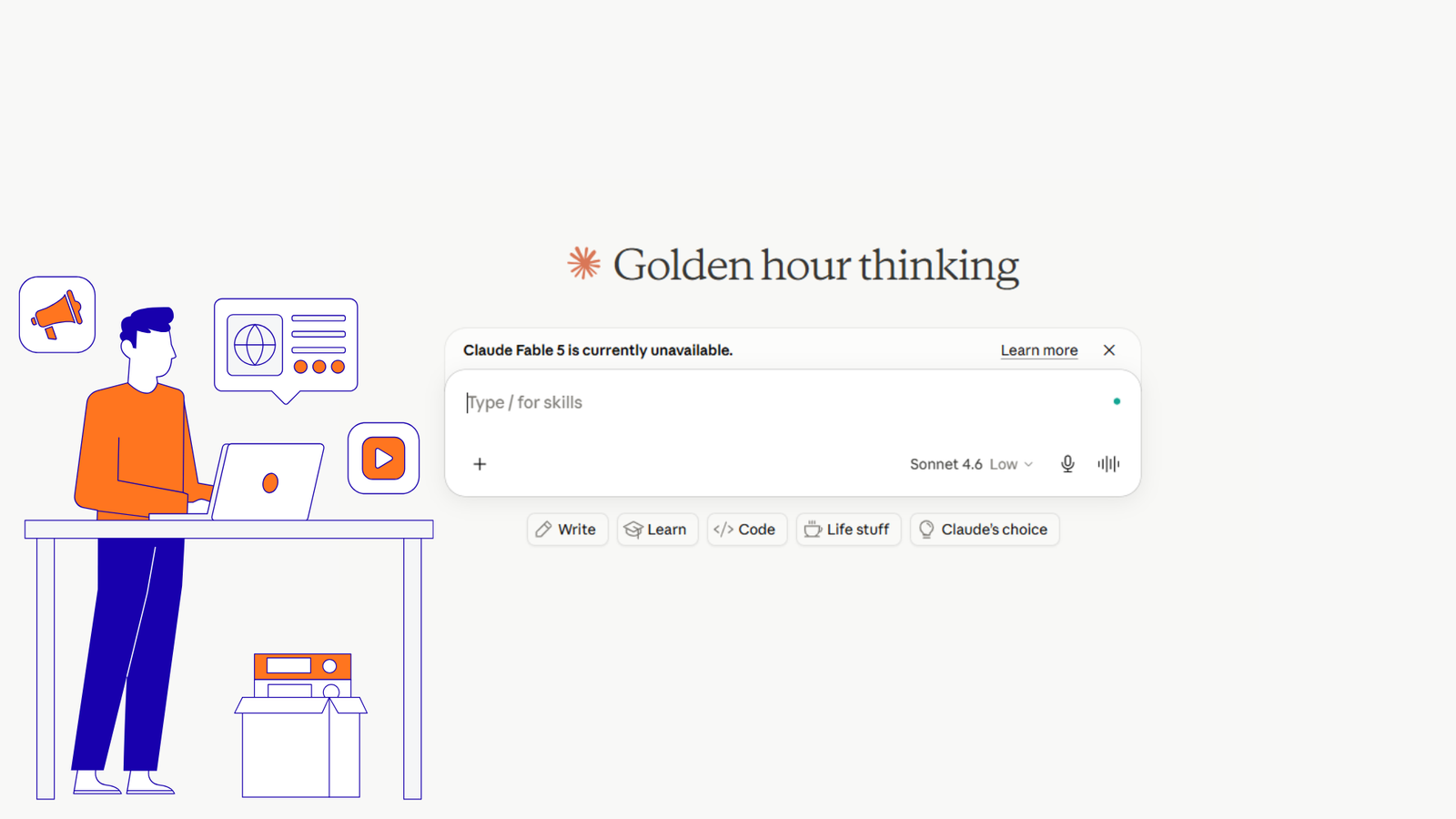The width and height of the screenshot is (1456, 819).
Task: Select the Write suggestion chip
Action: click(567, 530)
